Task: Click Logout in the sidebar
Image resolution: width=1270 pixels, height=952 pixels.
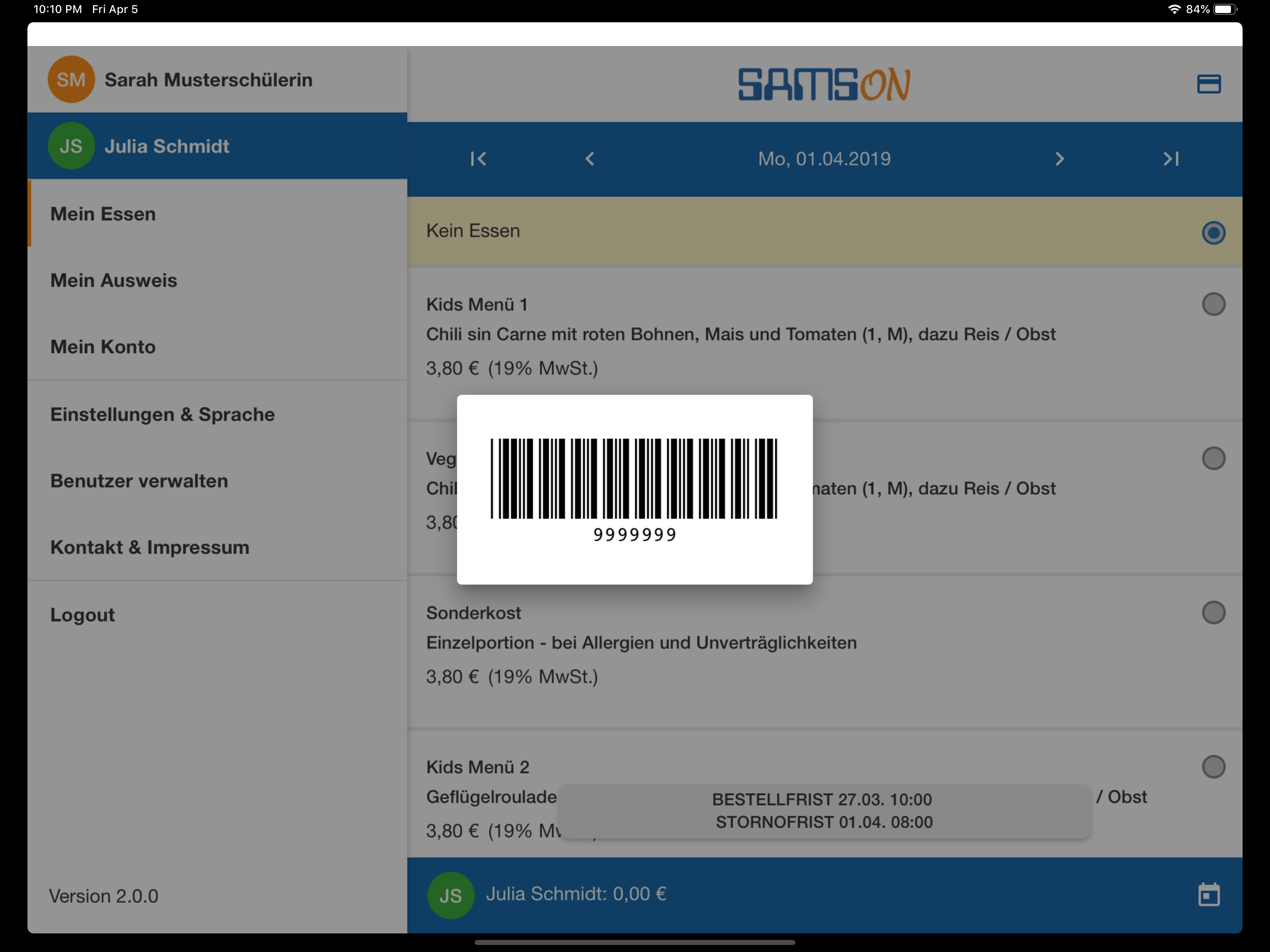Action: point(83,615)
